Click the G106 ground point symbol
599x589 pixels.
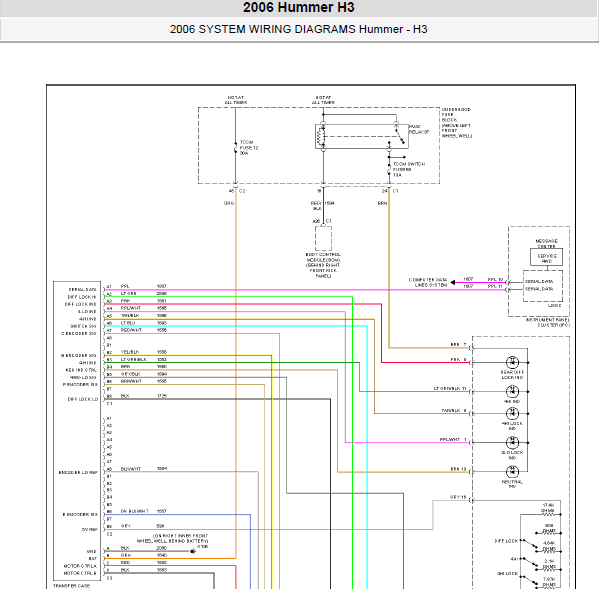click(193, 551)
